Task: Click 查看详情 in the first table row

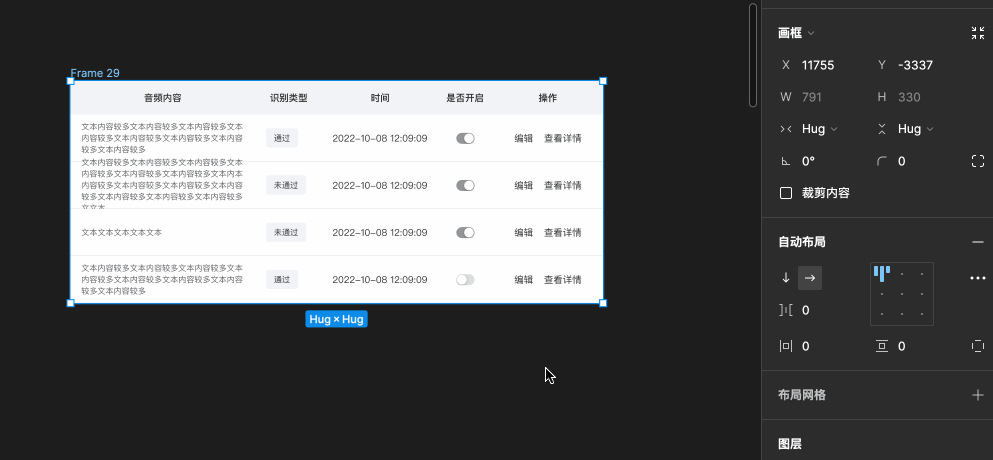Action: [563, 139]
